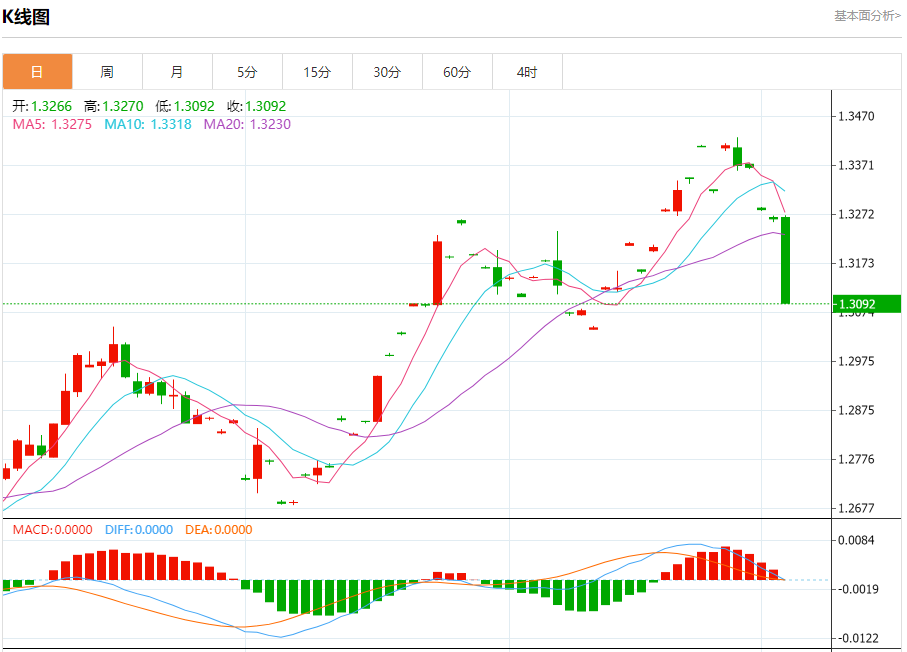
Task: Open the 5分 interval tab
Action: (x=248, y=72)
